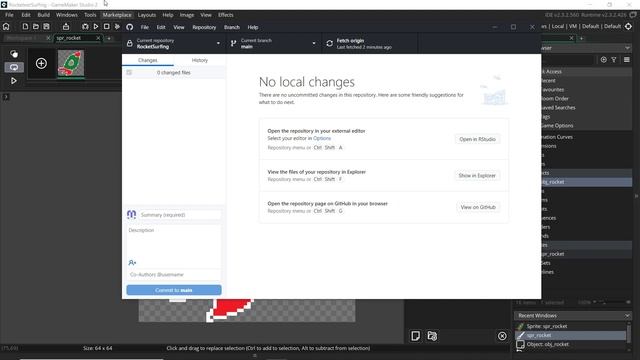Start debugging with the bug icon
Image resolution: width=640 pixels, height=360 pixels.
(x=85, y=27)
